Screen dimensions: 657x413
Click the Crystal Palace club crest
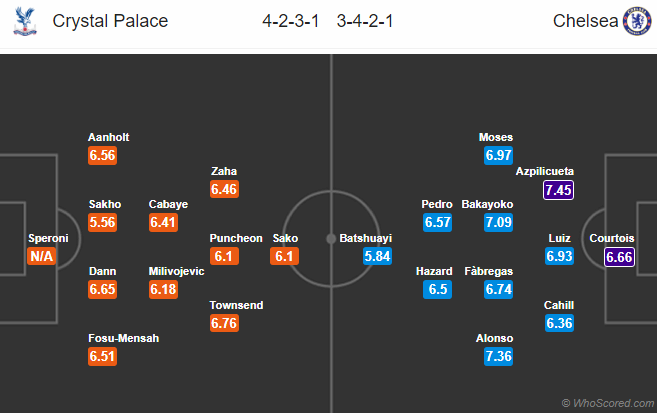(22, 21)
